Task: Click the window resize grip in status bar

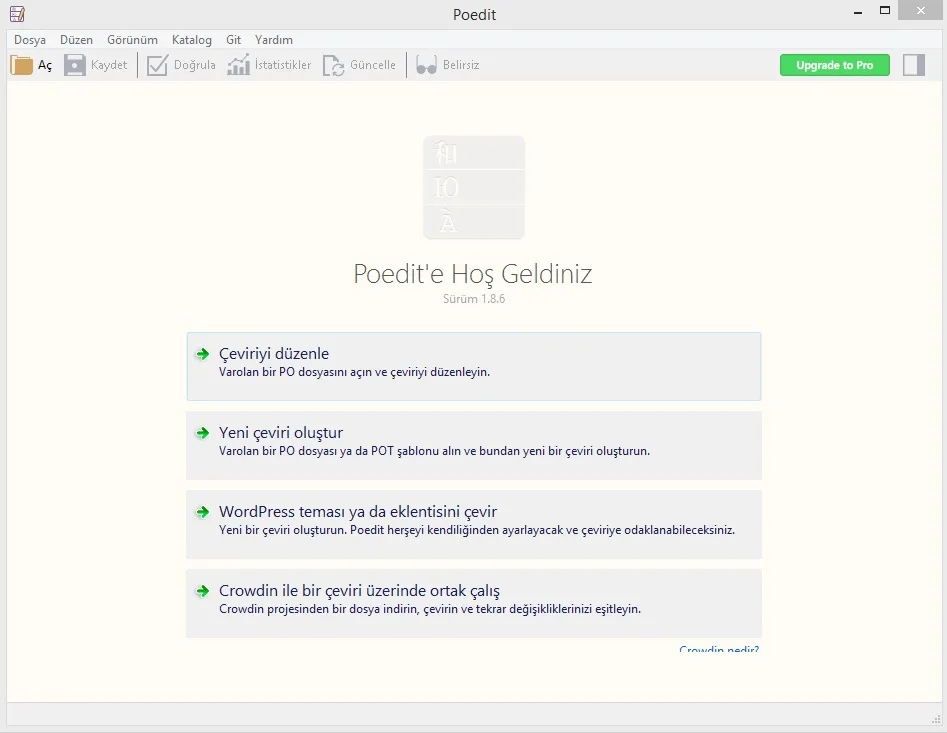Action: click(x=936, y=719)
